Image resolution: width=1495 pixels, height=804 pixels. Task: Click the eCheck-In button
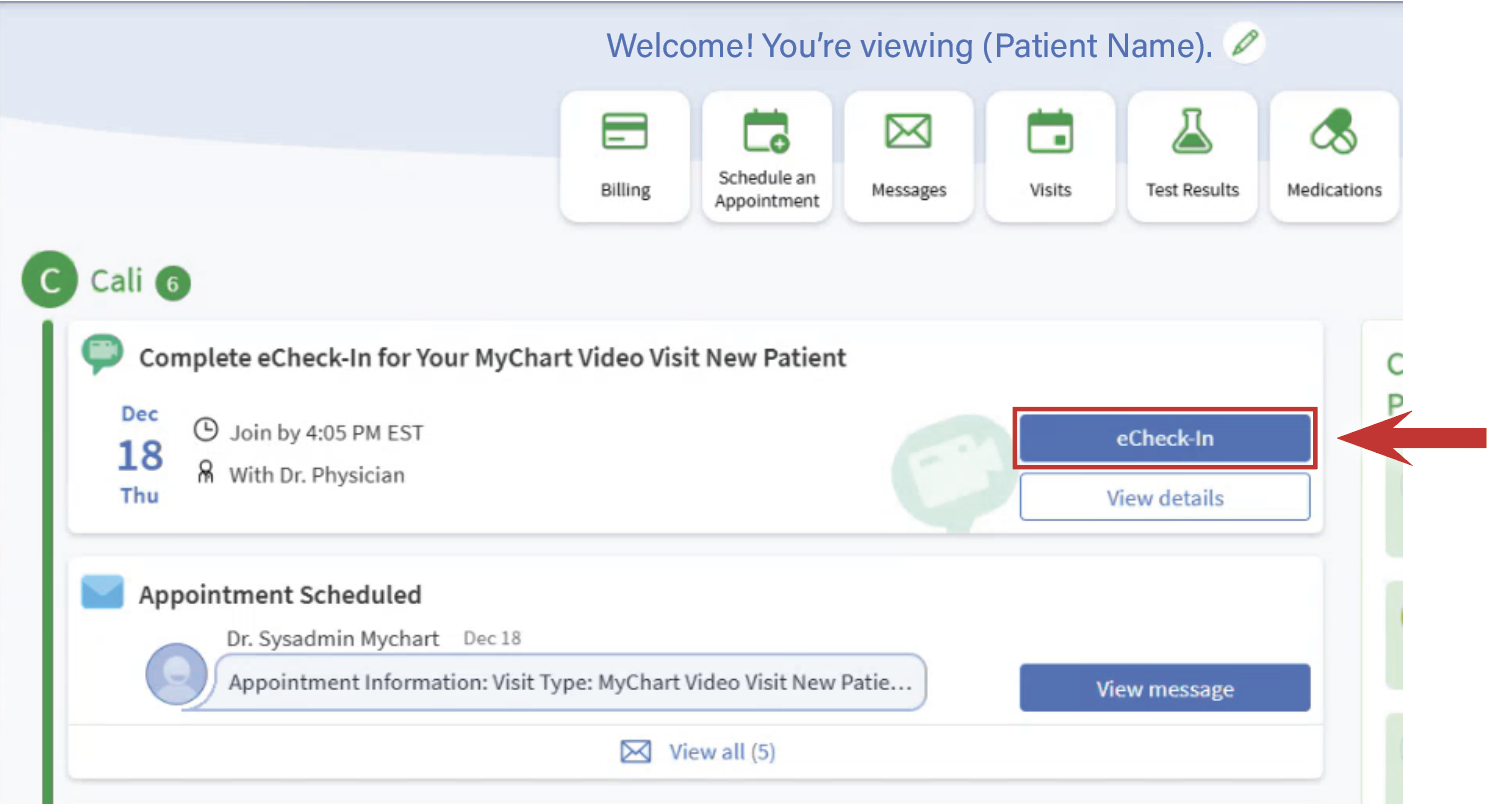pyautogui.click(x=1164, y=438)
